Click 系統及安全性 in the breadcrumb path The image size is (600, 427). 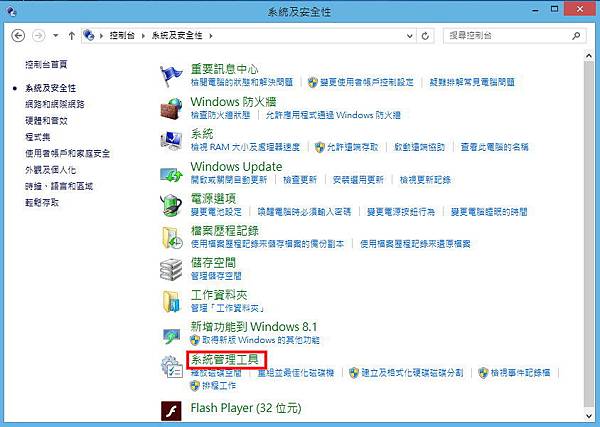tap(177, 36)
